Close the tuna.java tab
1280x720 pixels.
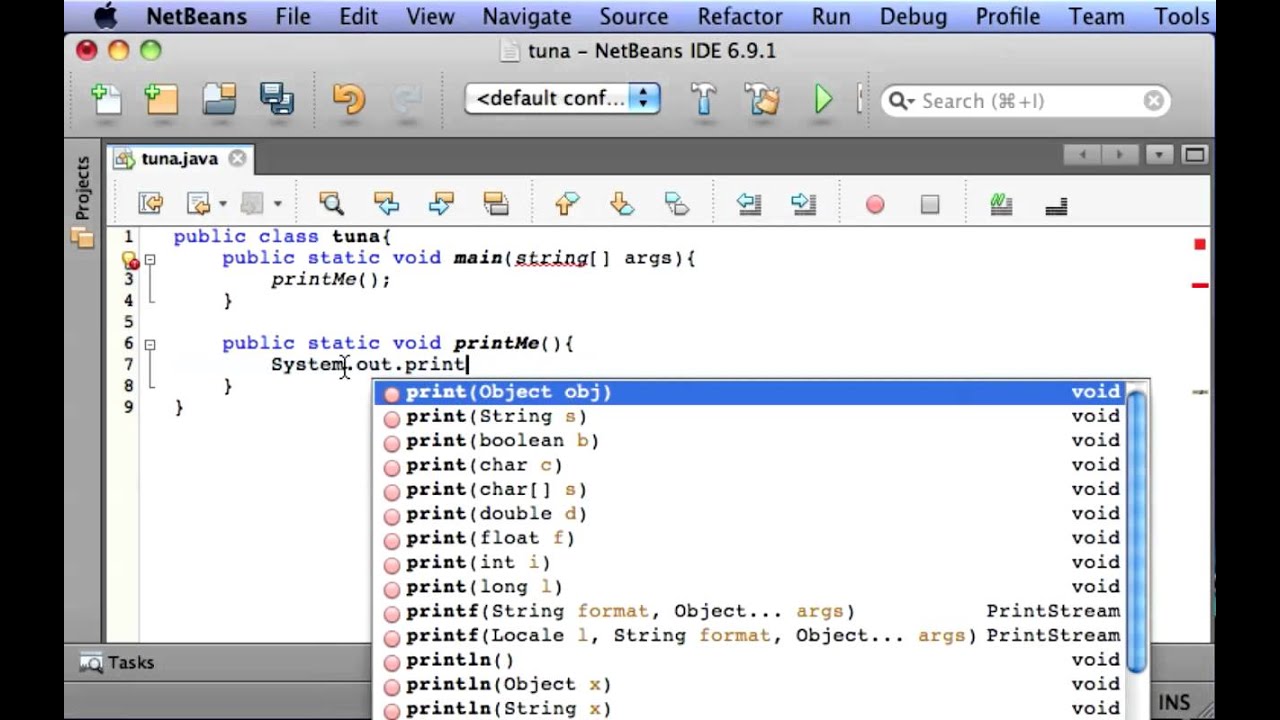click(237, 158)
